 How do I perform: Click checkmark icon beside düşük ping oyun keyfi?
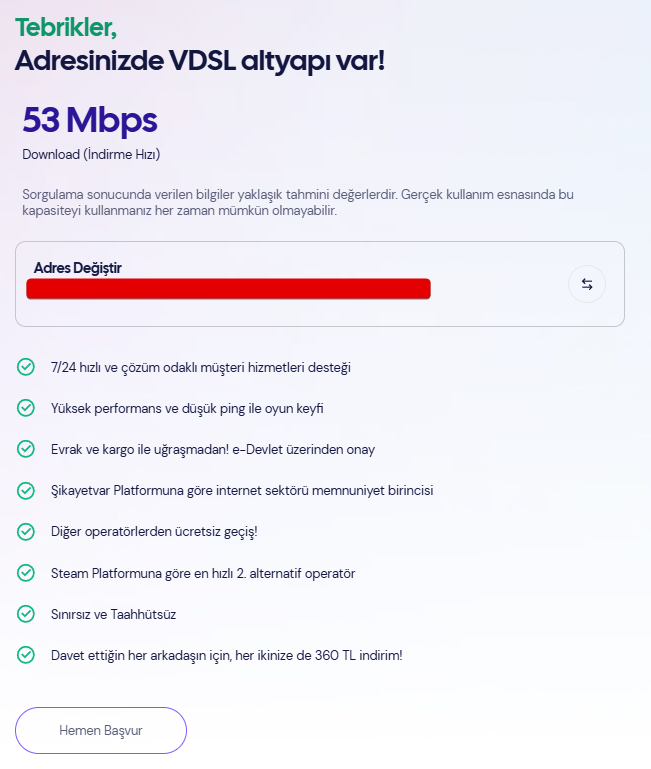tap(26, 408)
